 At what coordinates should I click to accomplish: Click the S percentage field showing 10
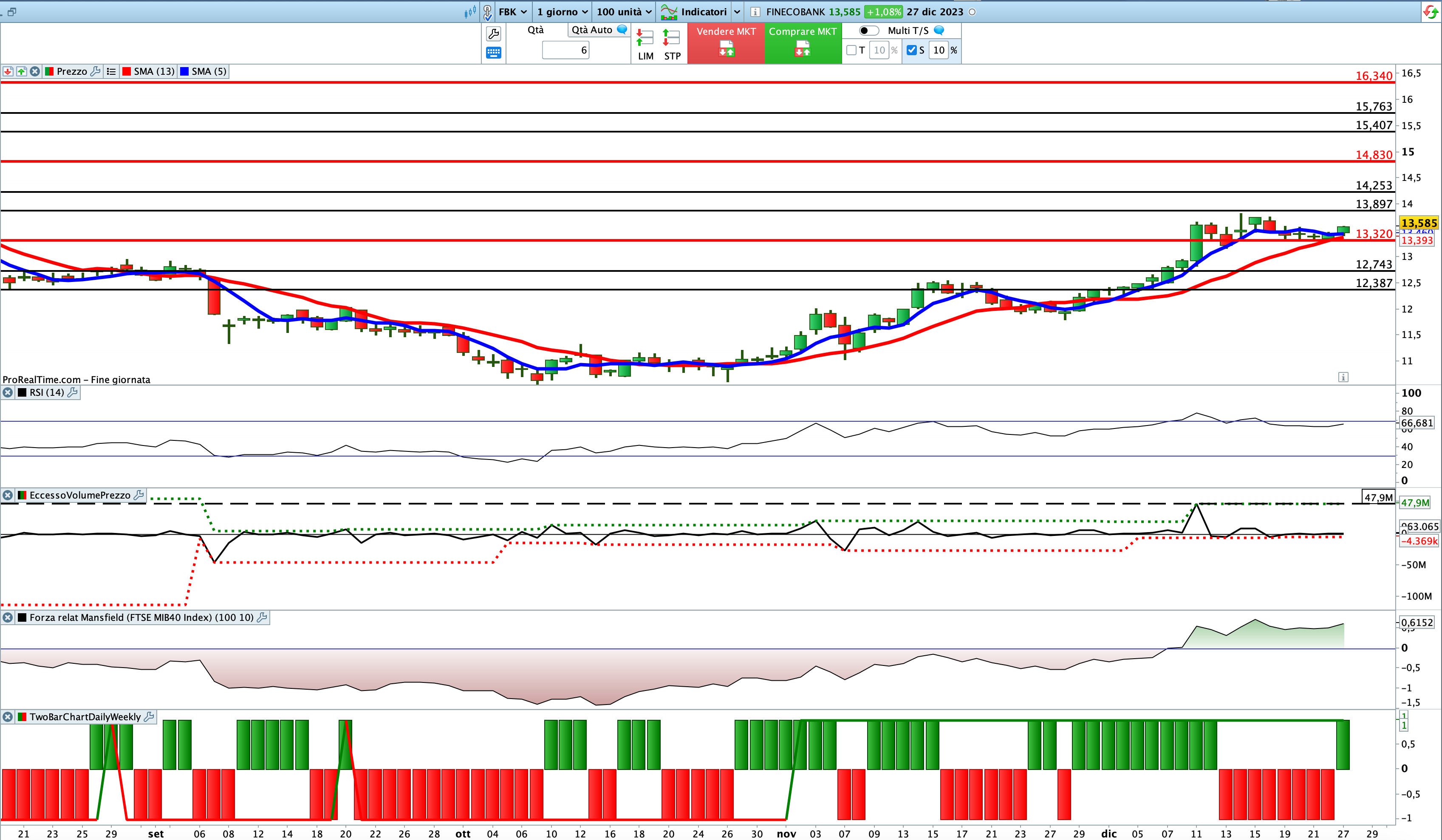click(x=939, y=50)
